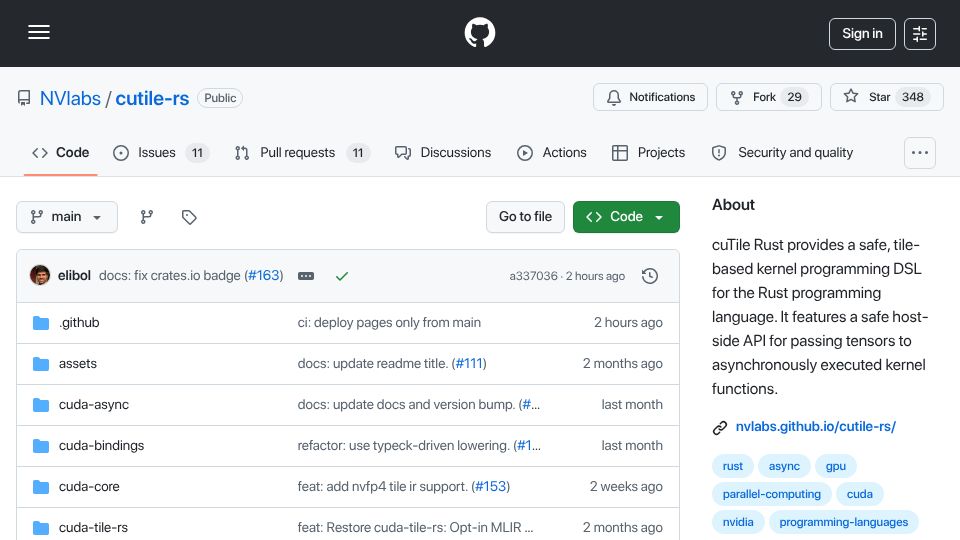Open the Discussions tab
This screenshot has height=540, width=960.
coord(443,152)
